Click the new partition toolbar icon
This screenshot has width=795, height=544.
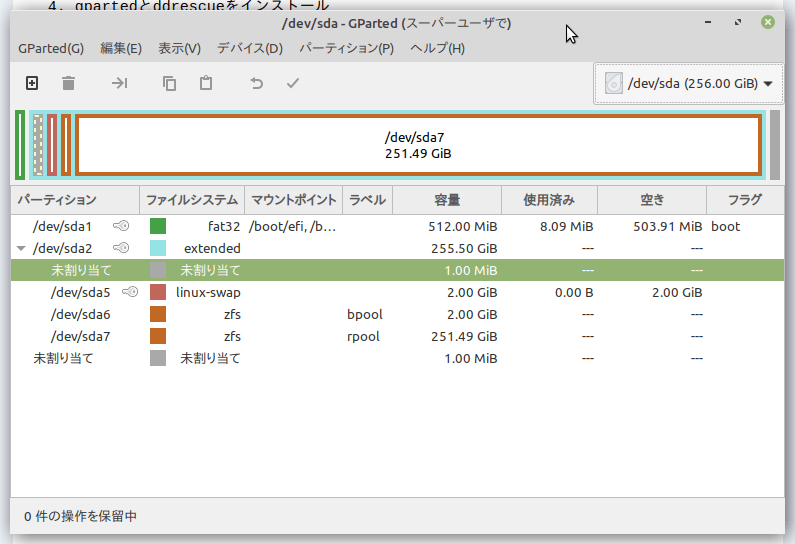tap(32, 83)
